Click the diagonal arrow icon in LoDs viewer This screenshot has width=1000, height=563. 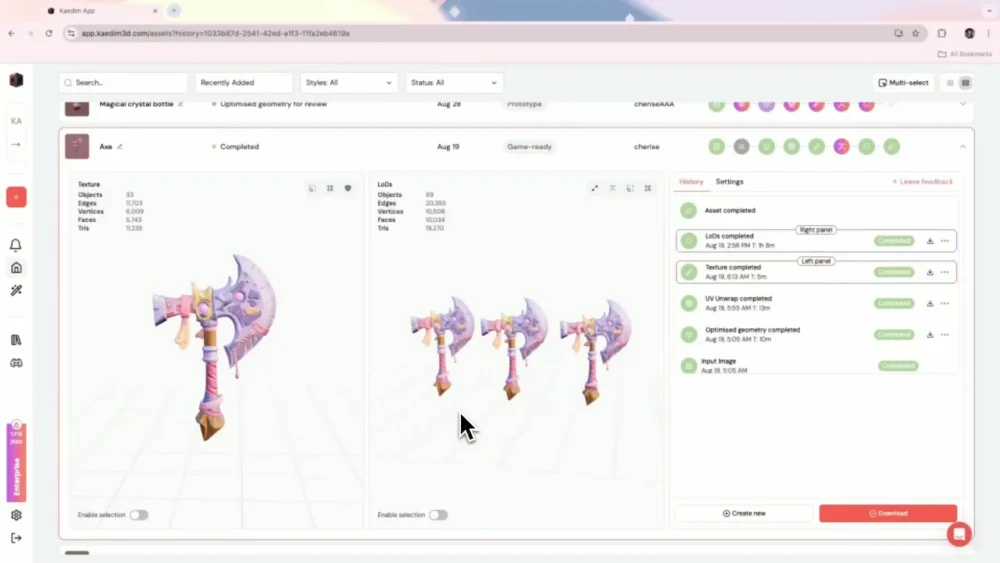pyautogui.click(x=594, y=188)
